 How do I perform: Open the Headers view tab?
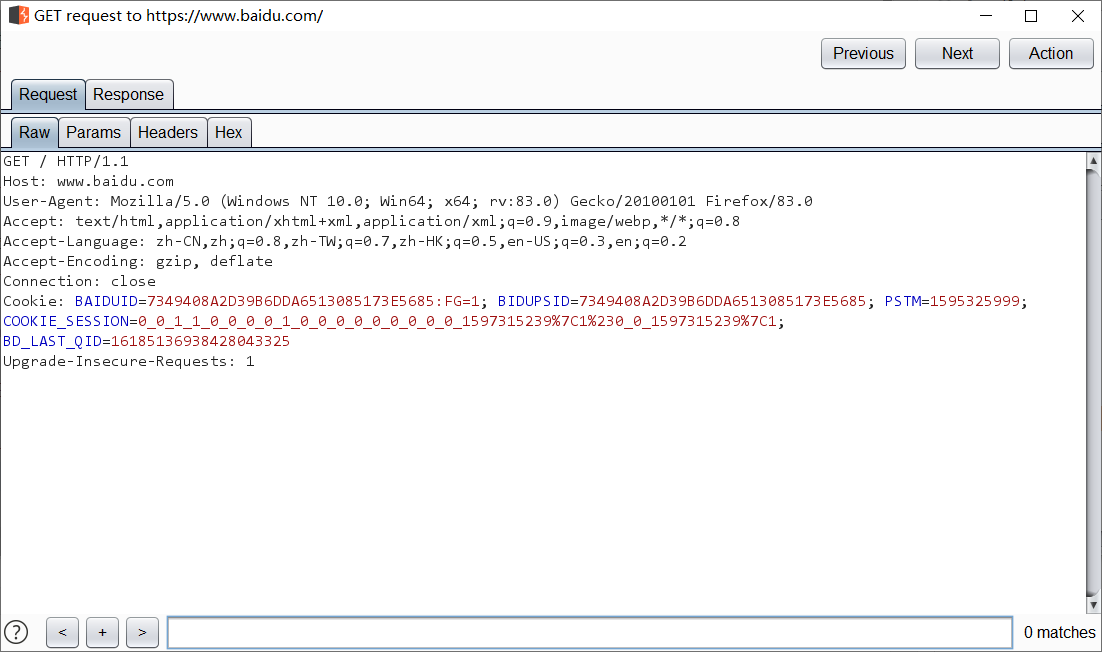[168, 132]
